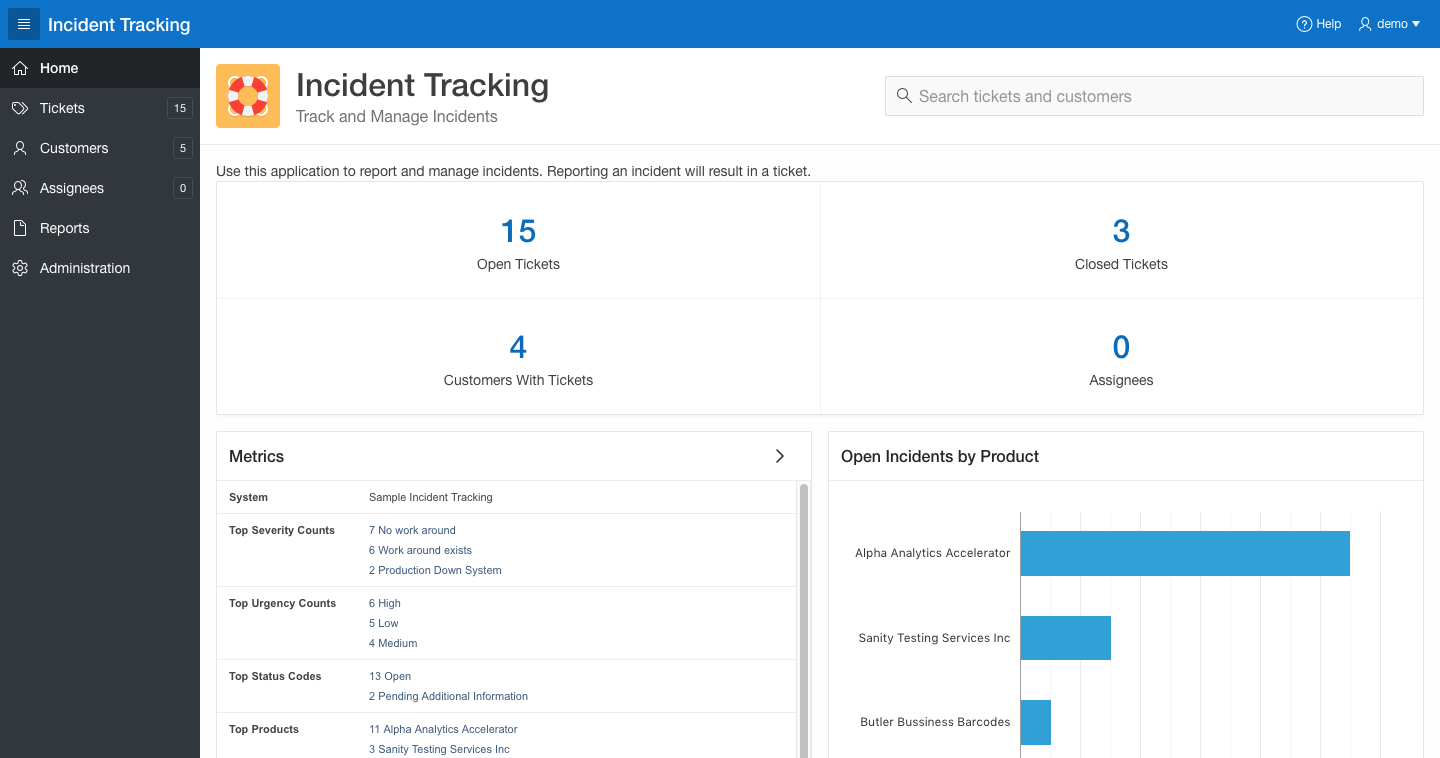This screenshot has width=1440, height=758.
Task: Open the Reports menu item
Action: 65,228
